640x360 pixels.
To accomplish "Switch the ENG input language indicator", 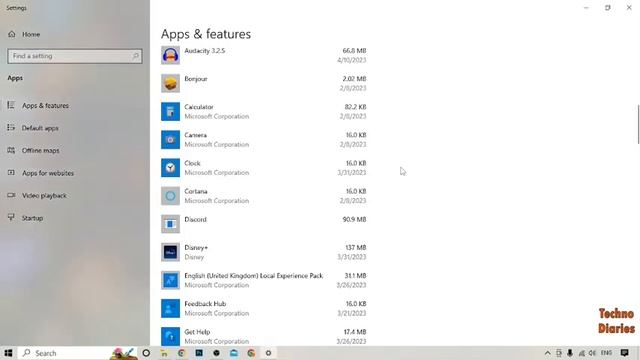I will (607, 353).
